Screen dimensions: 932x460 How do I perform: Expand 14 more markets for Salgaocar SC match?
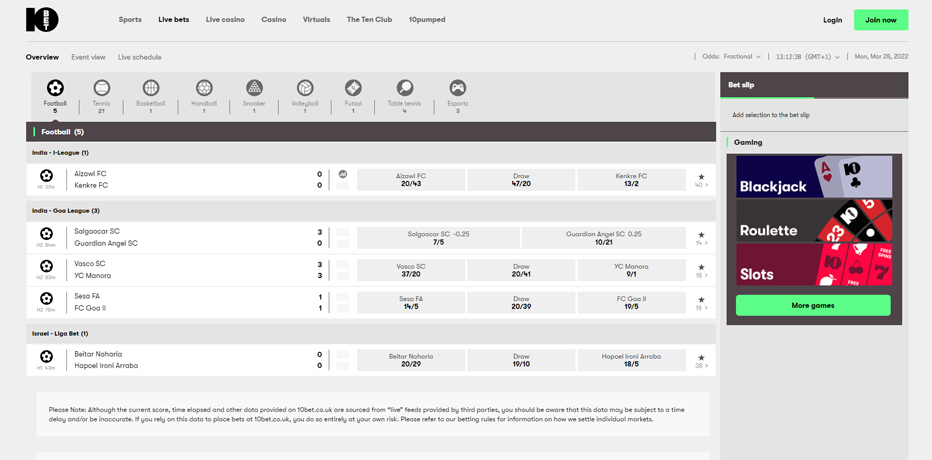tap(701, 244)
